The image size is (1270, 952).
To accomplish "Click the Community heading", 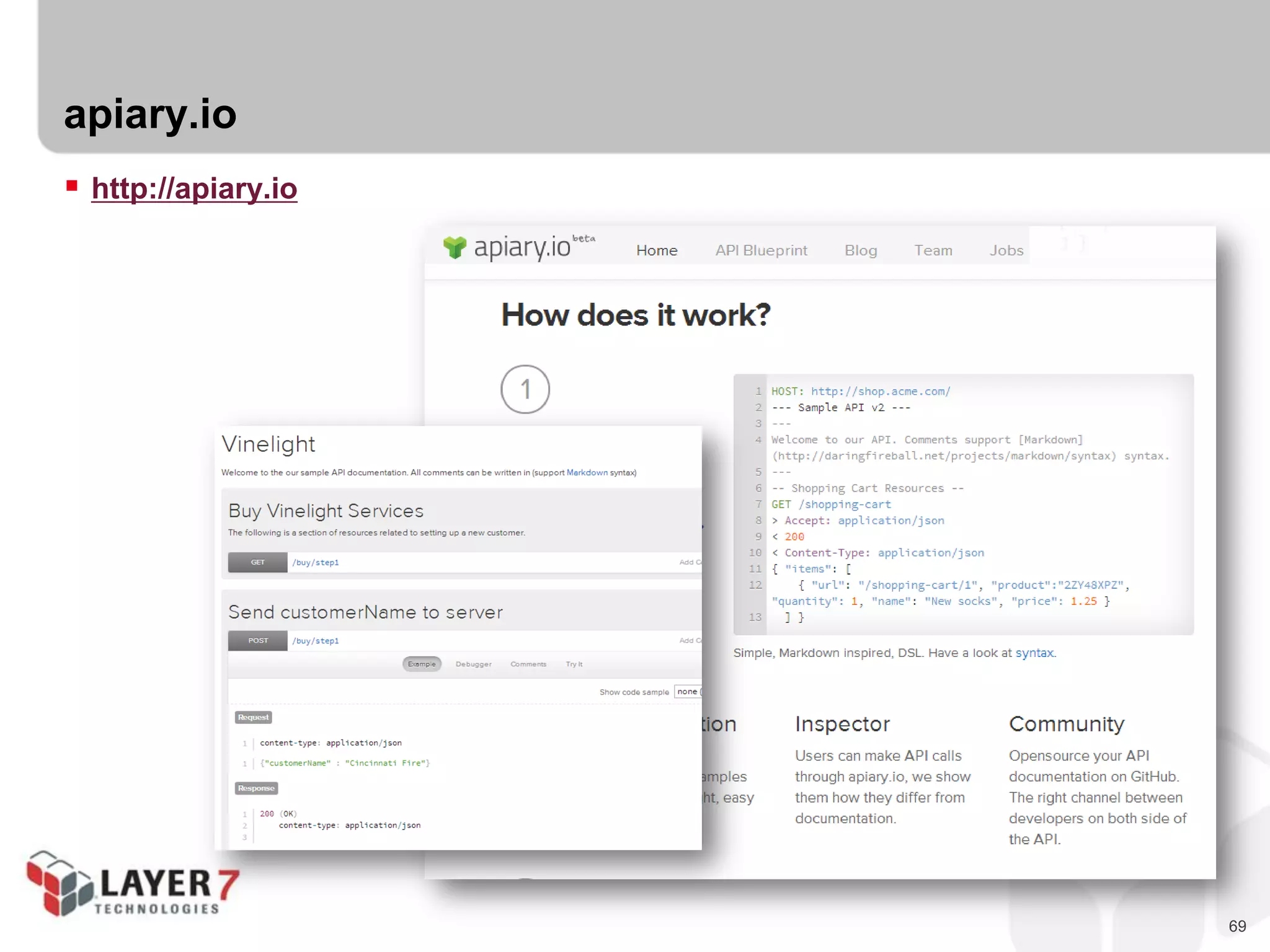I will click(1067, 724).
